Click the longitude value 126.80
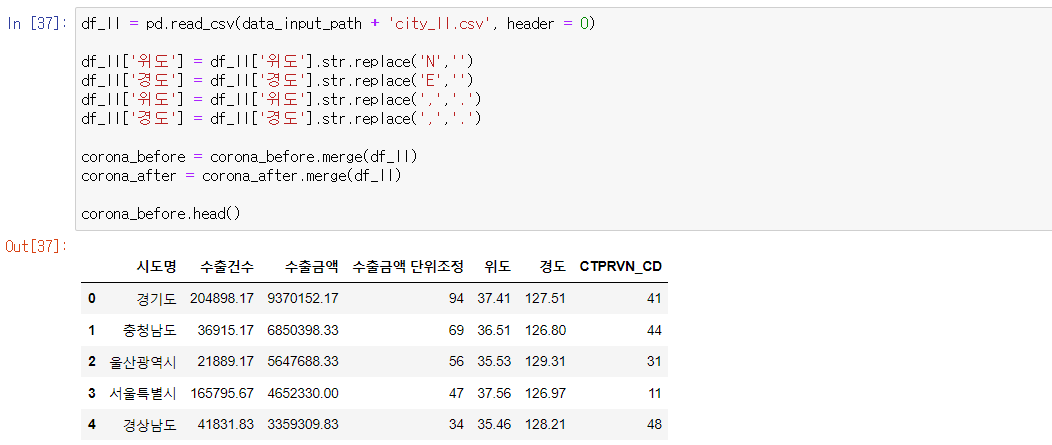This screenshot has width=1052, height=445. [545, 330]
